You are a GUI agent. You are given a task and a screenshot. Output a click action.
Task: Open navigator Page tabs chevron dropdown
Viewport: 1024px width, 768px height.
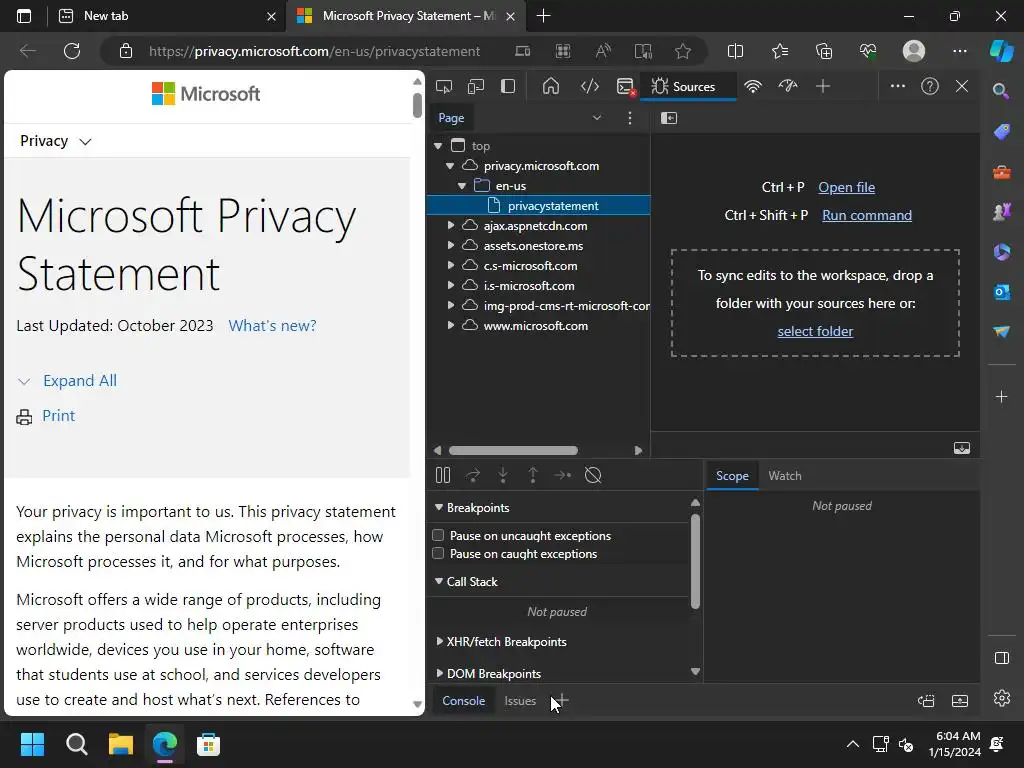pyautogui.click(x=597, y=118)
